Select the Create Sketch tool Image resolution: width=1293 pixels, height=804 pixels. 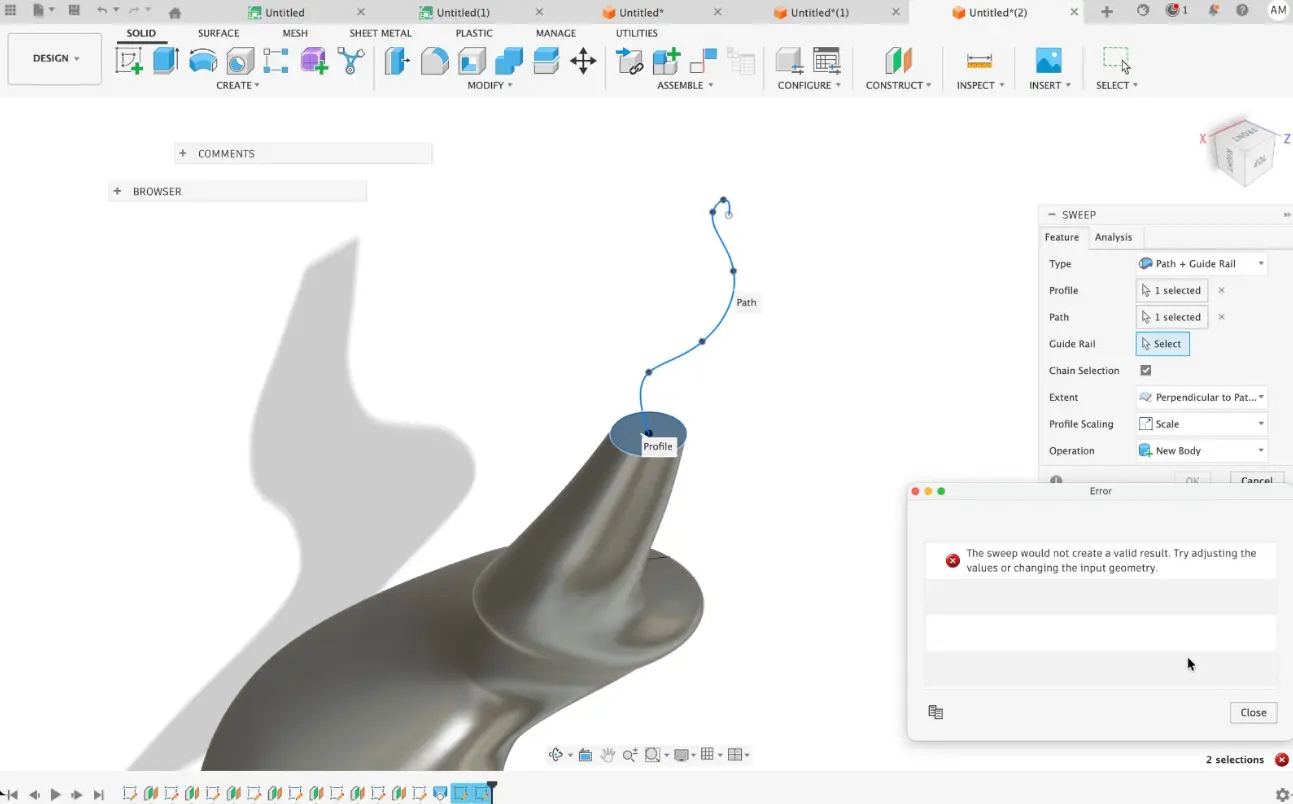127,61
